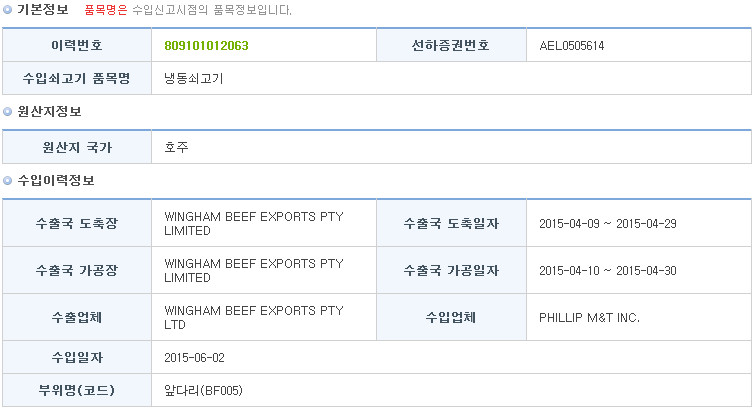Viewport: 754px width, 409px height.
Task: Click the processing date range 2015-04-10 ~ 2015-04-30
Action: [608, 271]
